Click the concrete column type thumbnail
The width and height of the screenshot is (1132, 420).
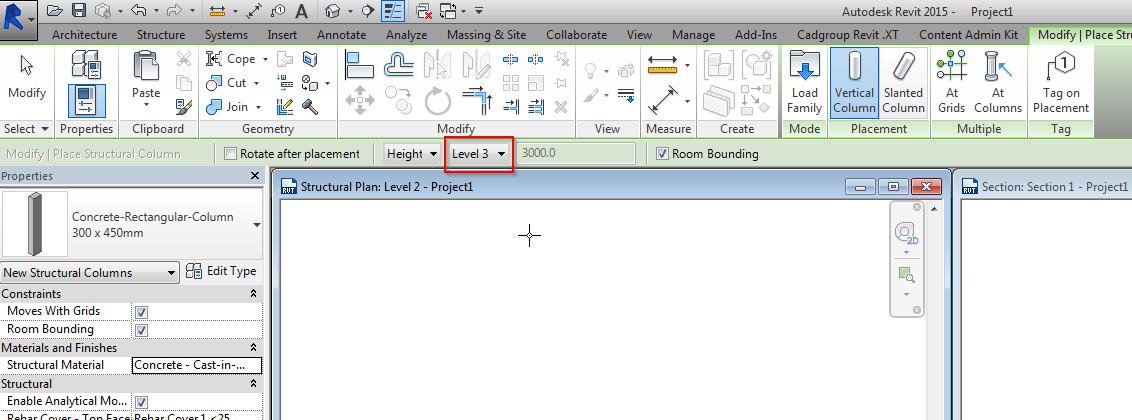pos(35,224)
